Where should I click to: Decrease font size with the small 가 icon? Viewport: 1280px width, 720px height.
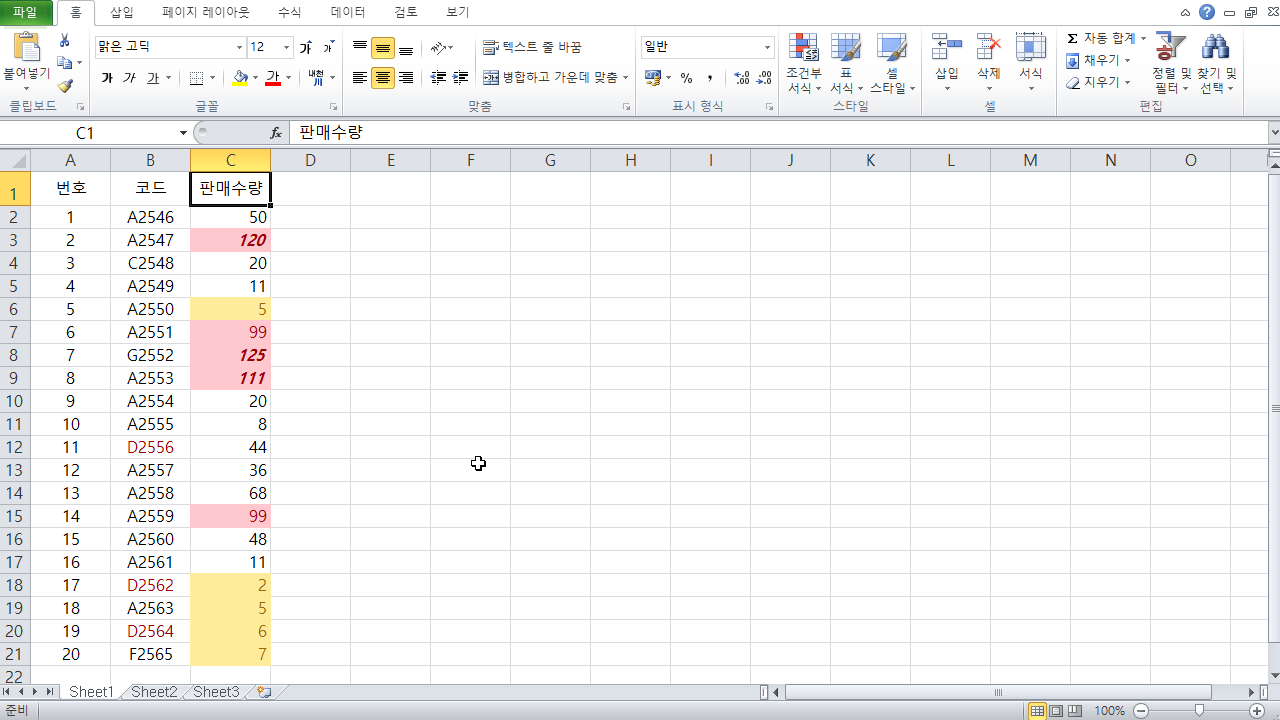coord(329,47)
